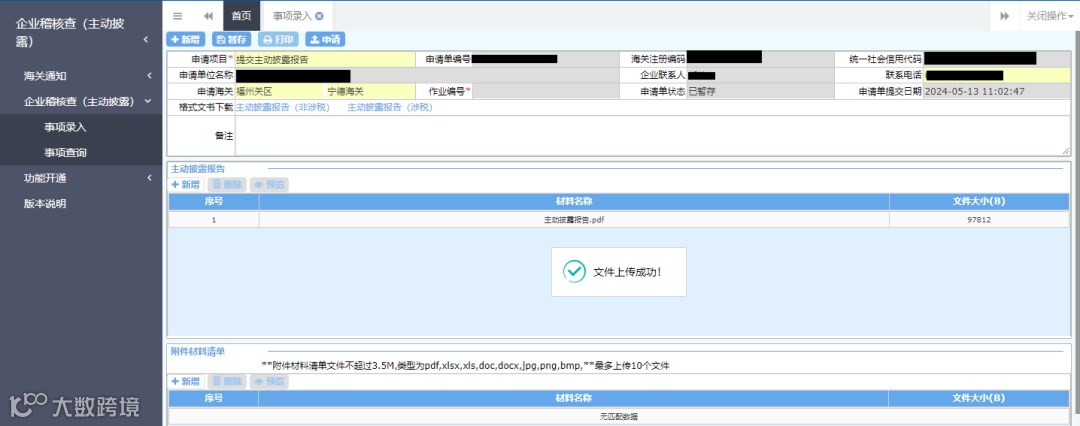Click the 联系电话 input field
Viewport: 1080px width, 426px height.
pos(997,75)
